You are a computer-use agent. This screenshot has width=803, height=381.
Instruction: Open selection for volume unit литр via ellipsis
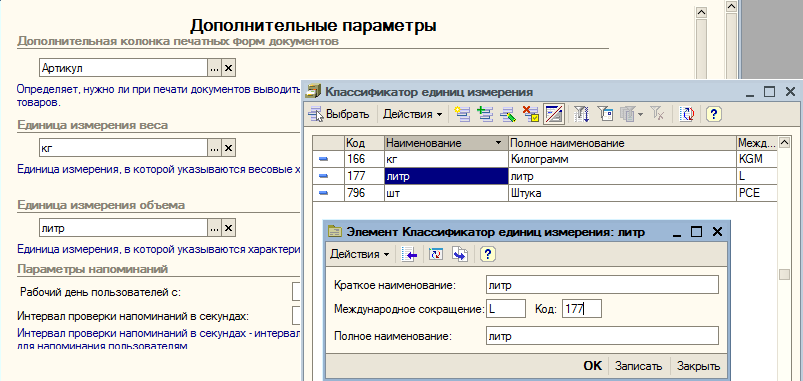point(215,228)
